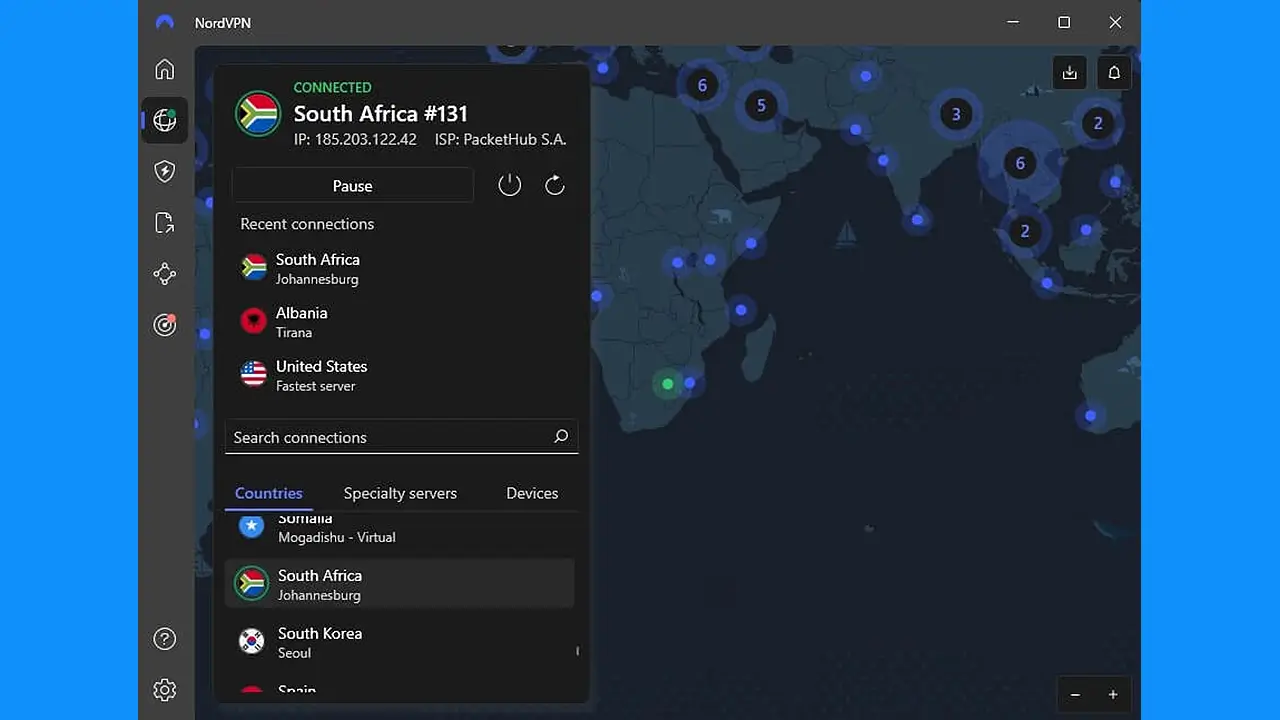Viewport: 1280px width, 720px height.
Task: Click the magnifier icon in Search connections
Action: 561,436
